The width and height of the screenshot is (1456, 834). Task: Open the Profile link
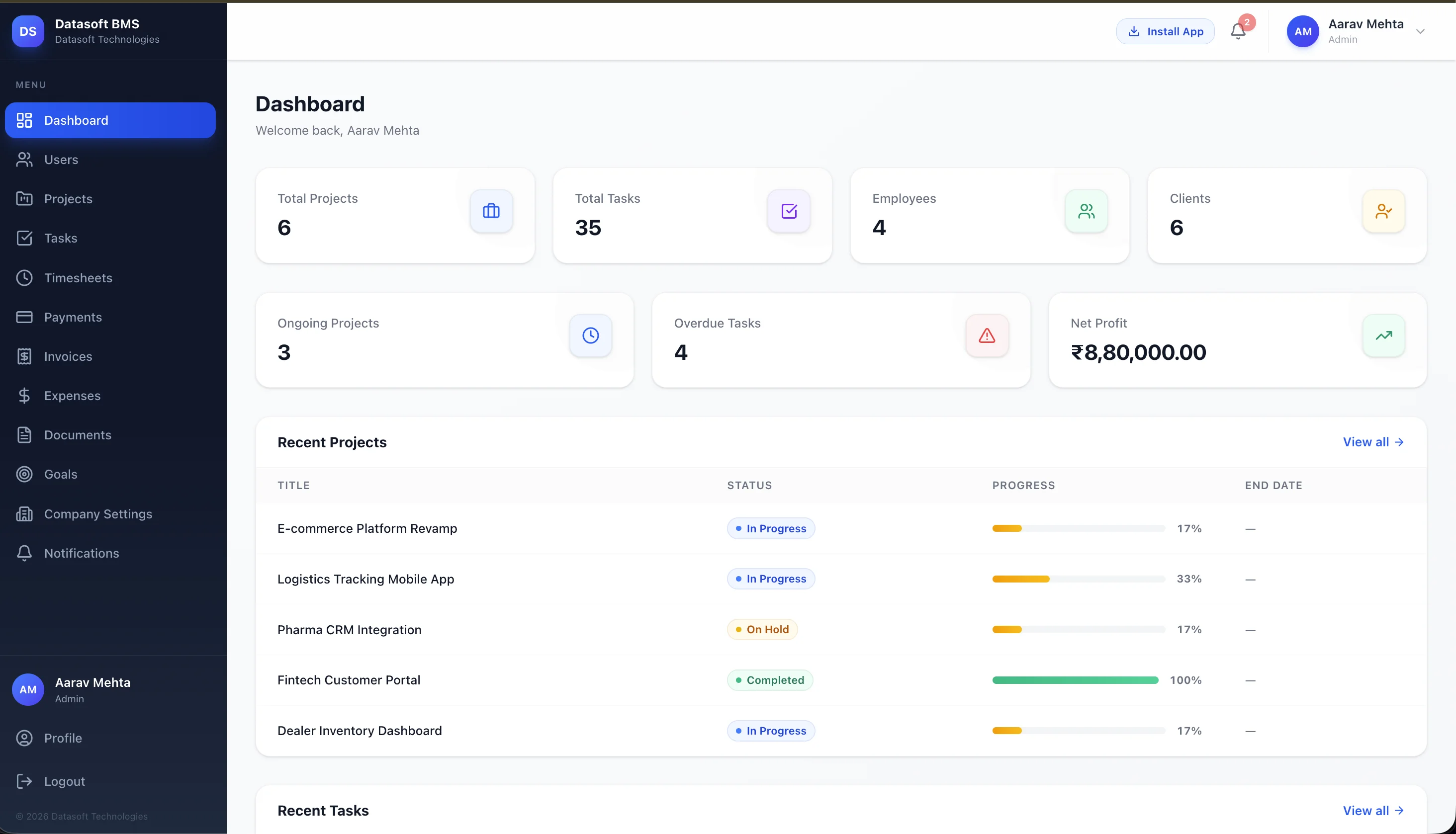pyautogui.click(x=63, y=738)
